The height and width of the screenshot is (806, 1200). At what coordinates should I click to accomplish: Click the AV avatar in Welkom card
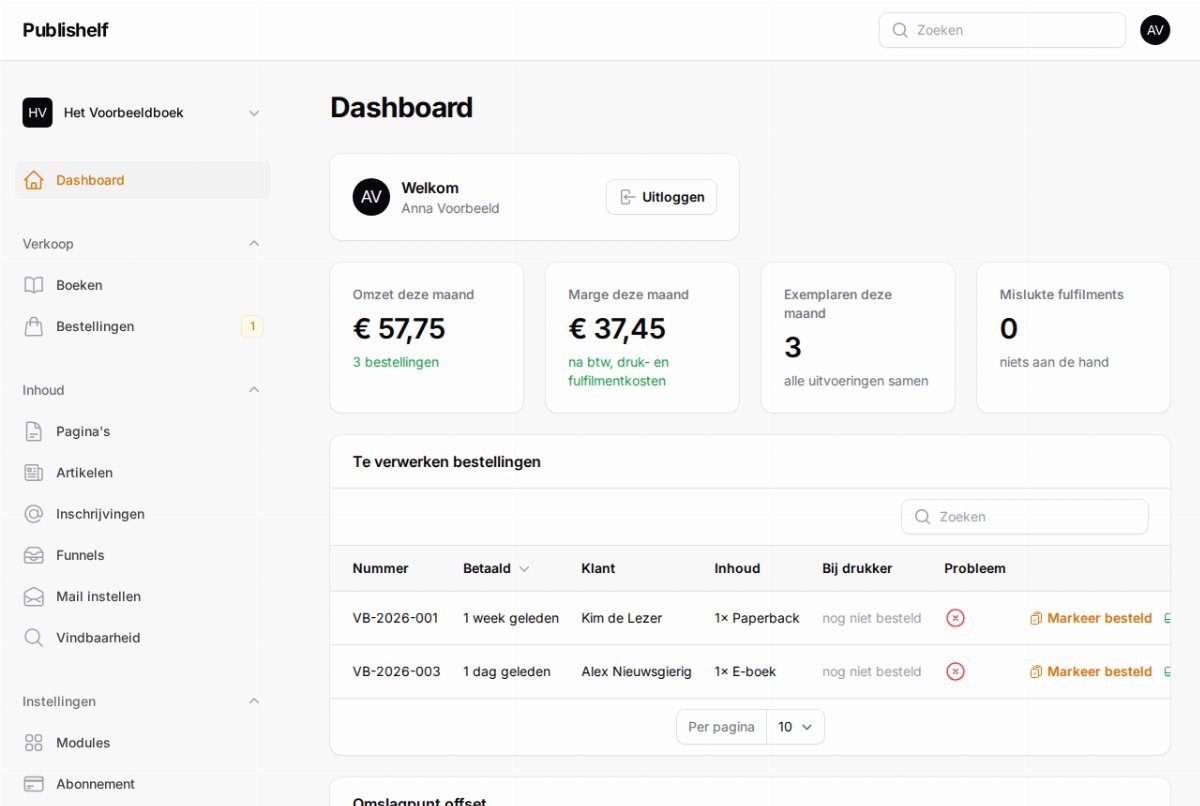(x=371, y=197)
